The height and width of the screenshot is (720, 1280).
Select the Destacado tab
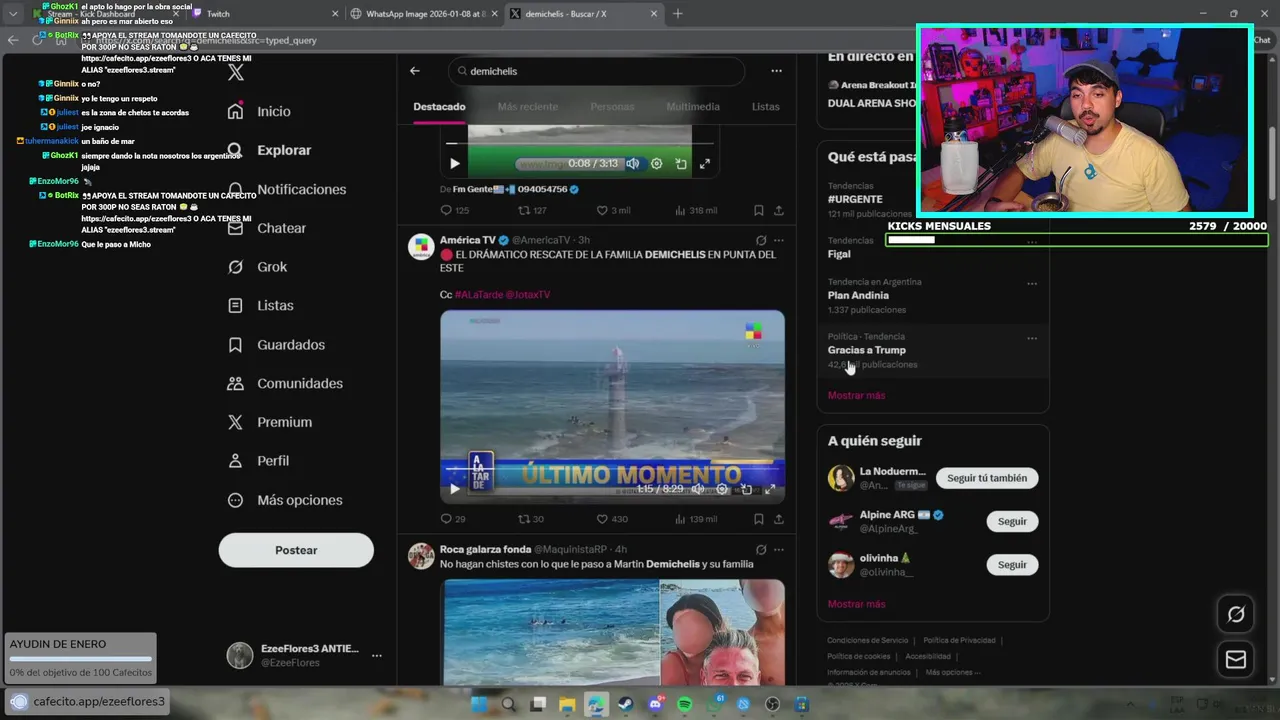pos(439,106)
